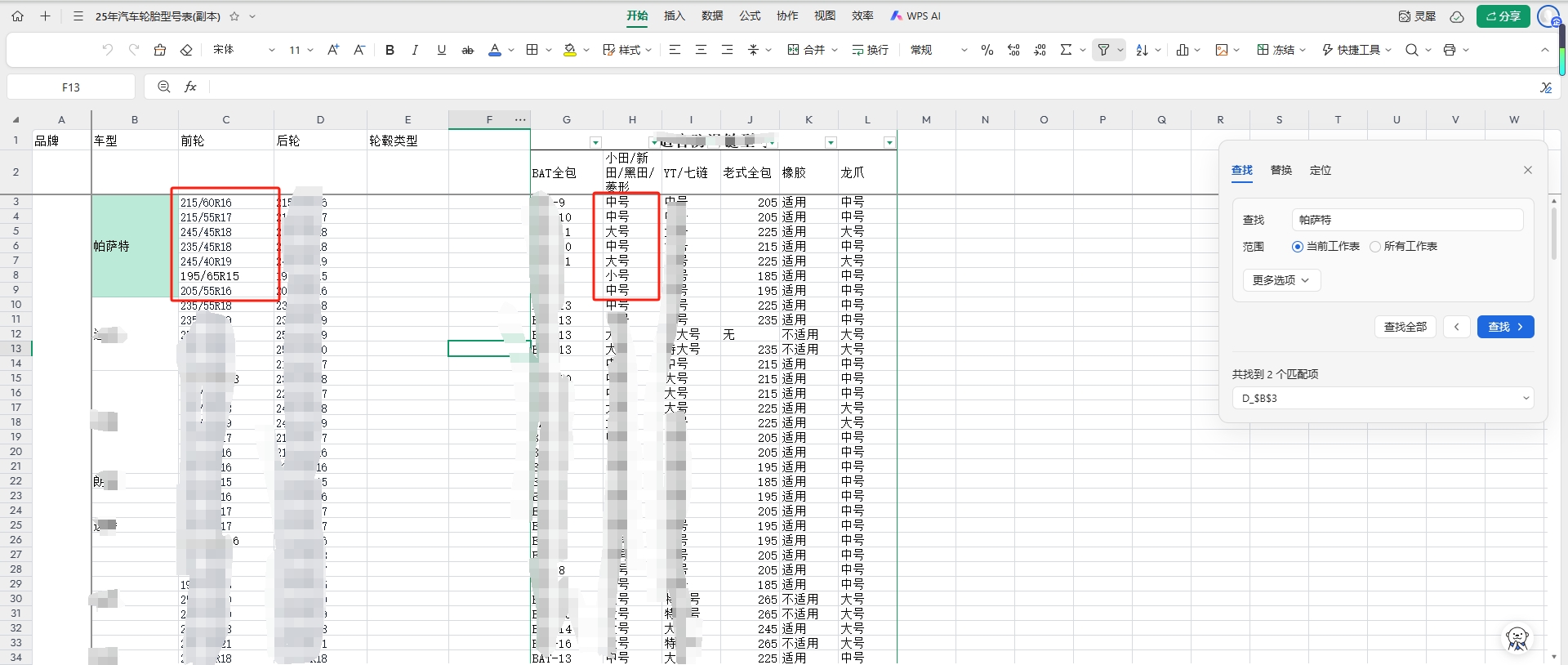1568x665 pixels.
Task: Align text to the left
Action: (x=675, y=50)
